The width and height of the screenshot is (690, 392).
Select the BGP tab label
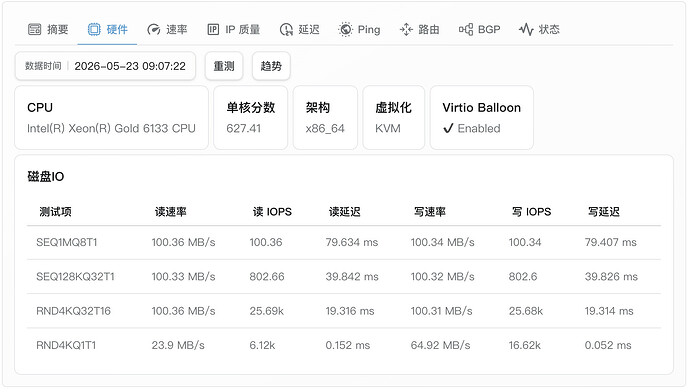(x=489, y=29)
